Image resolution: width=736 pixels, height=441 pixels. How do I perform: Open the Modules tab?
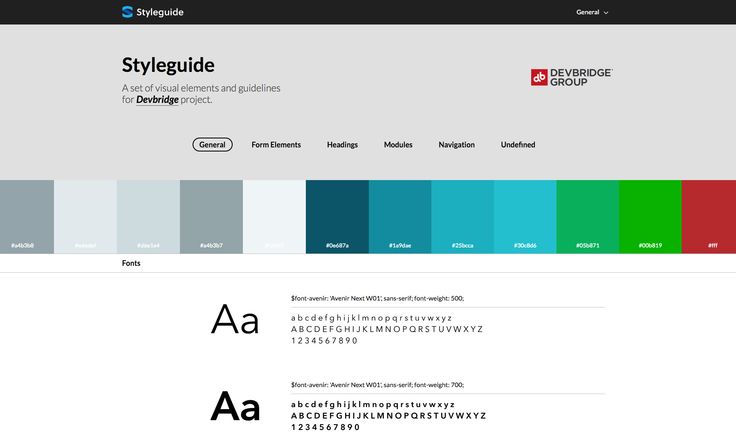(398, 144)
